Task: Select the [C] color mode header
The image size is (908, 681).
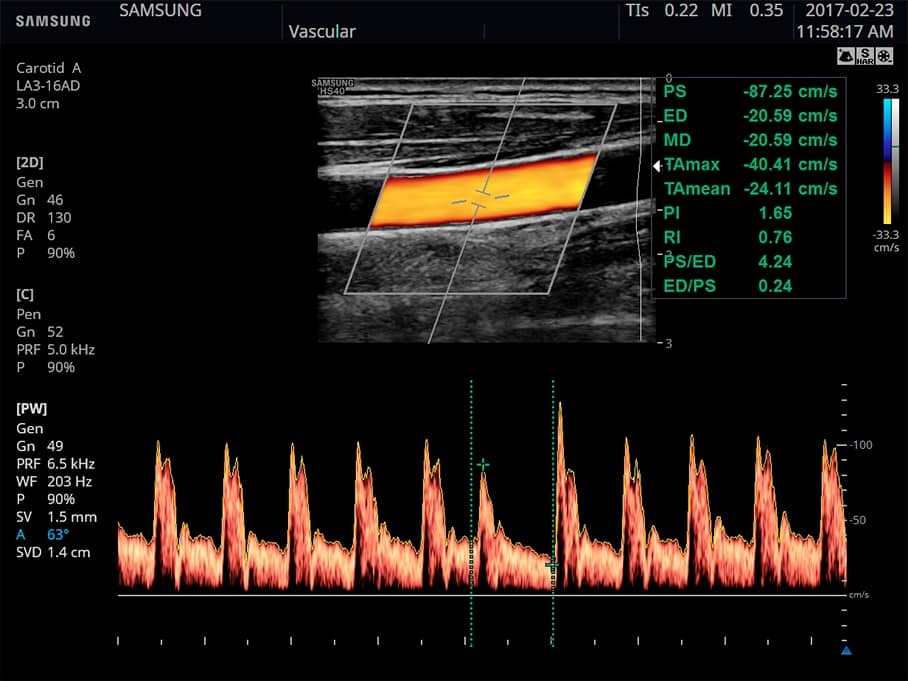Action: (x=27, y=293)
